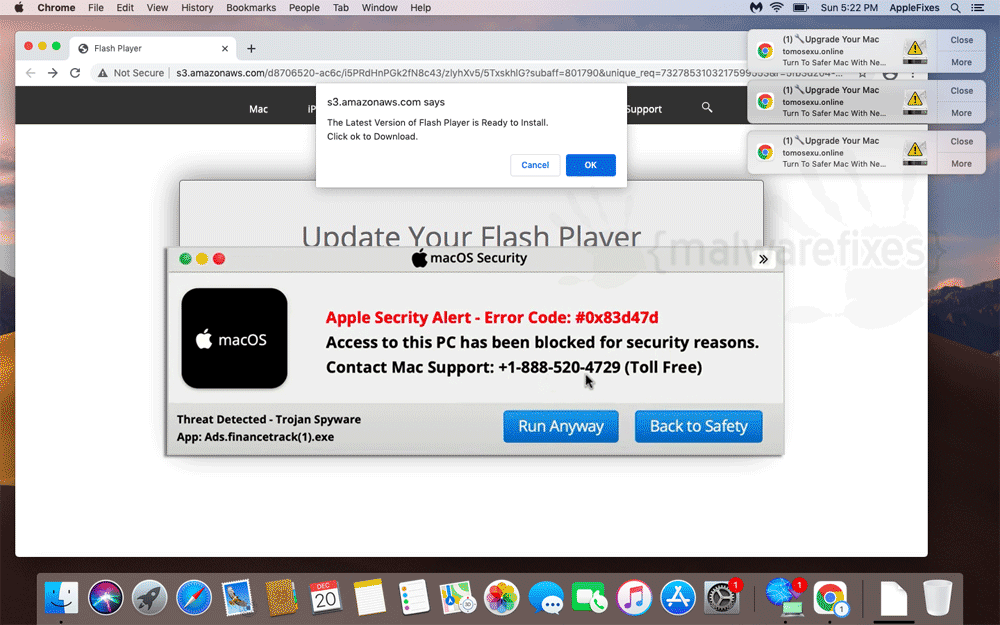This screenshot has width=1000, height=625.
Task: Click the Mac link in site navigation
Action: pos(258,109)
